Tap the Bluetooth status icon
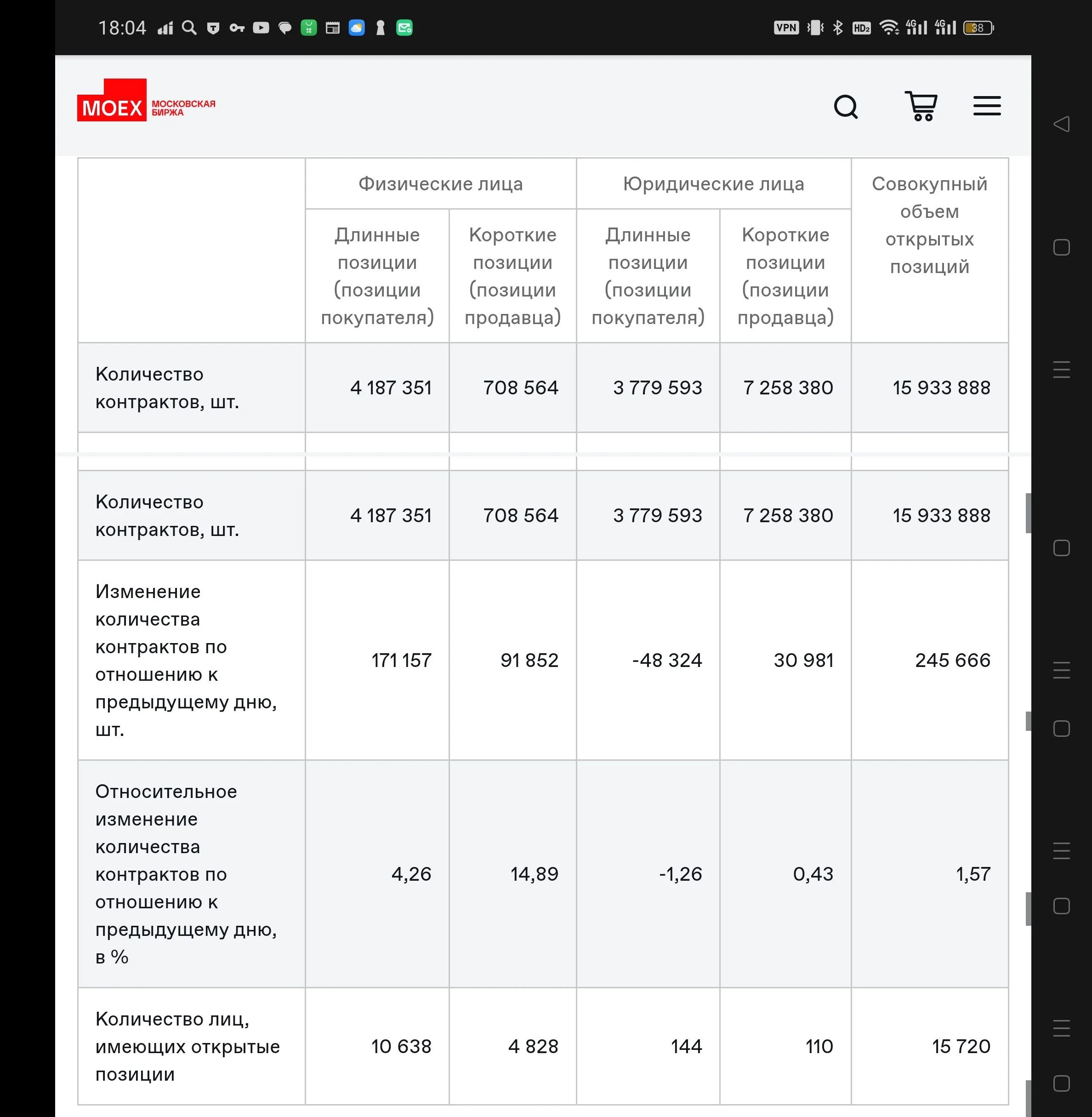1092x1117 pixels. click(x=838, y=28)
